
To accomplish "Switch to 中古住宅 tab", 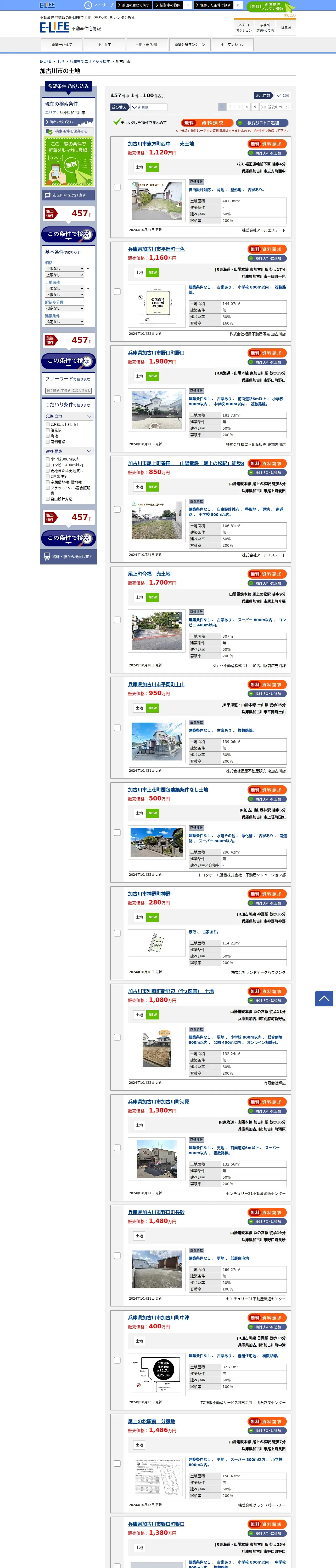I will coord(104,44).
